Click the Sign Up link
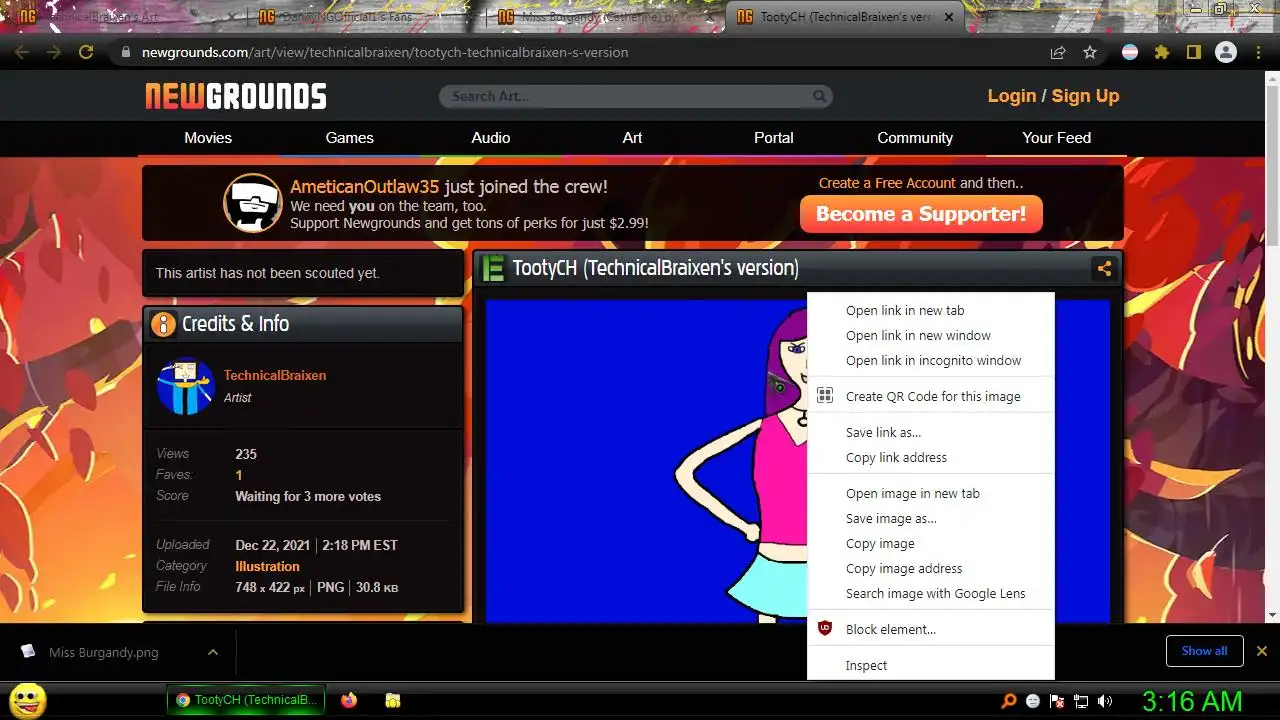The image size is (1280, 720). pyautogui.click(x=1085, y=96)
